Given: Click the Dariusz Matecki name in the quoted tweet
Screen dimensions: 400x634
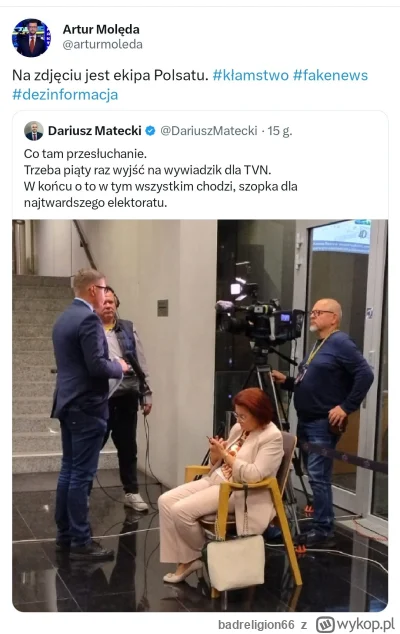Looking at the screenshot, I should 95,131.
